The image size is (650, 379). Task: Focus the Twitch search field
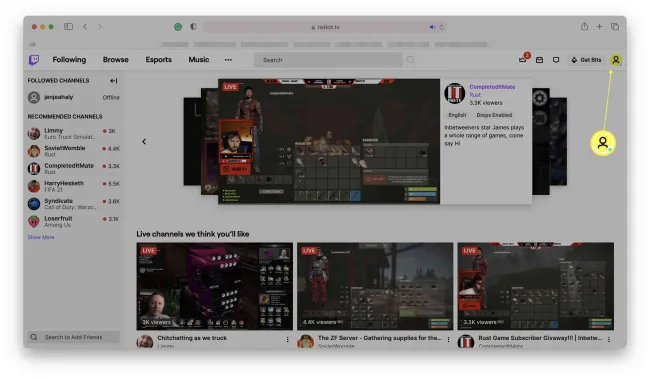coord(328,60)
